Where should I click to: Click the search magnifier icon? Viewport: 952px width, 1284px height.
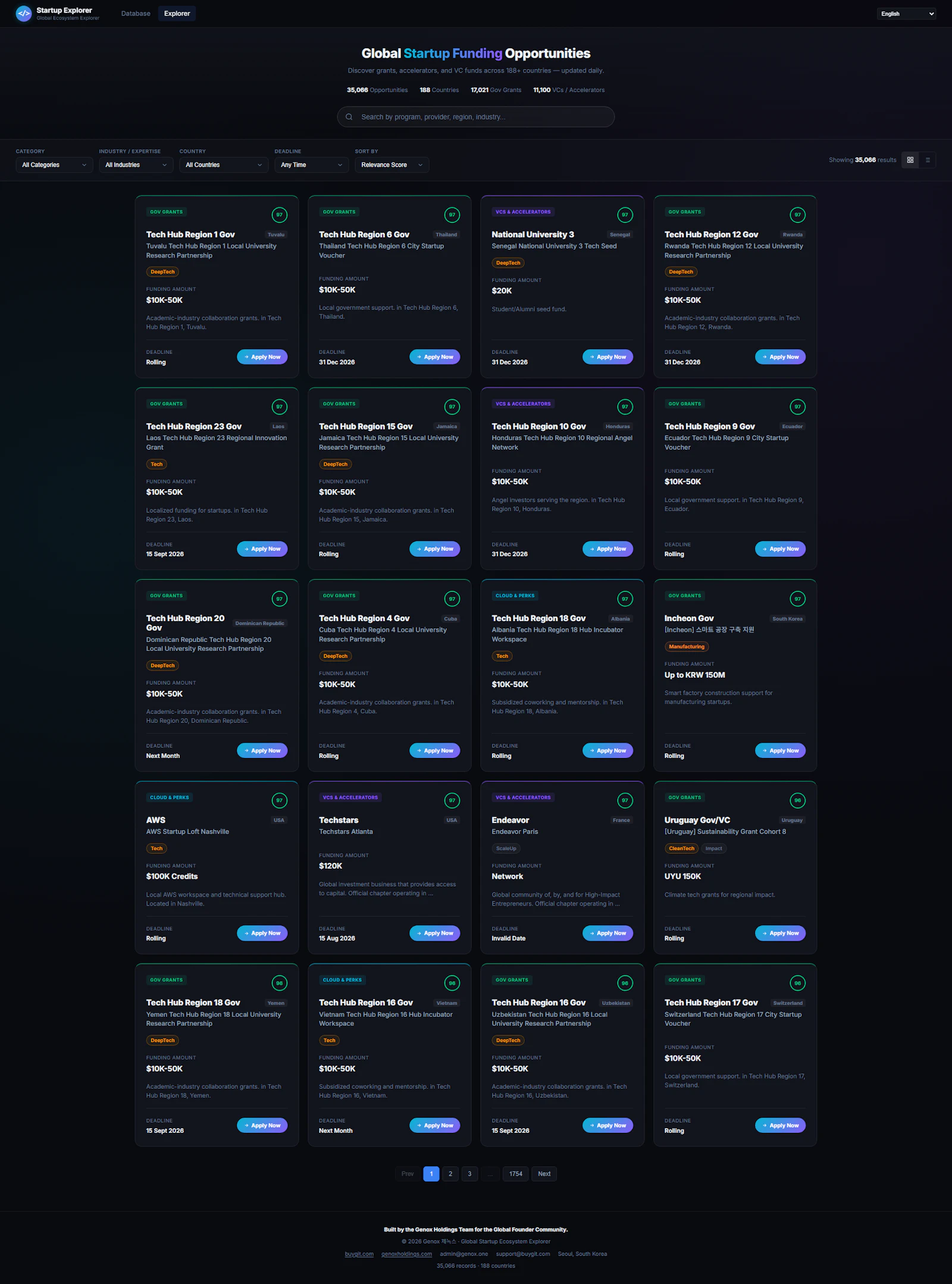[x=349, y=117]
